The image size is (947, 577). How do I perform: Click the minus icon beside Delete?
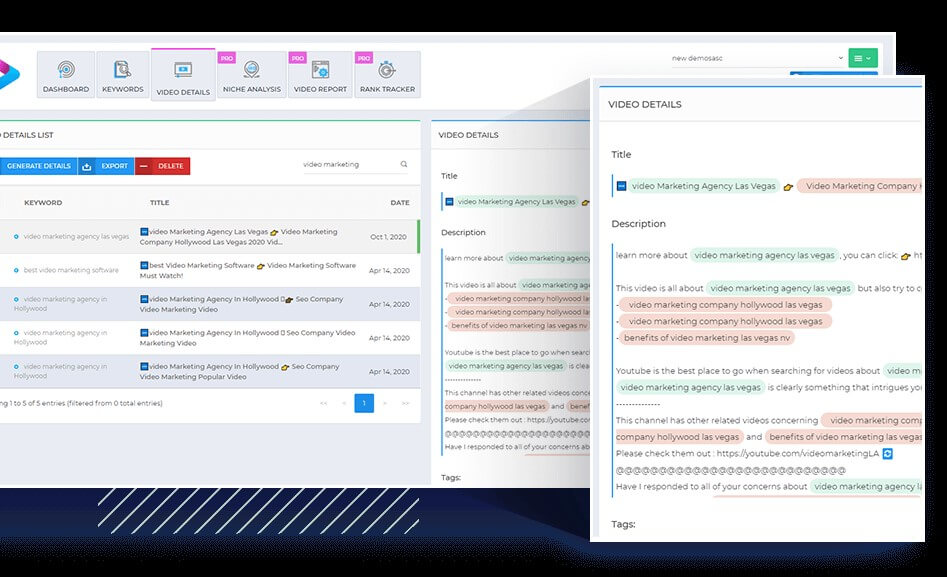(x=143, y=166)
